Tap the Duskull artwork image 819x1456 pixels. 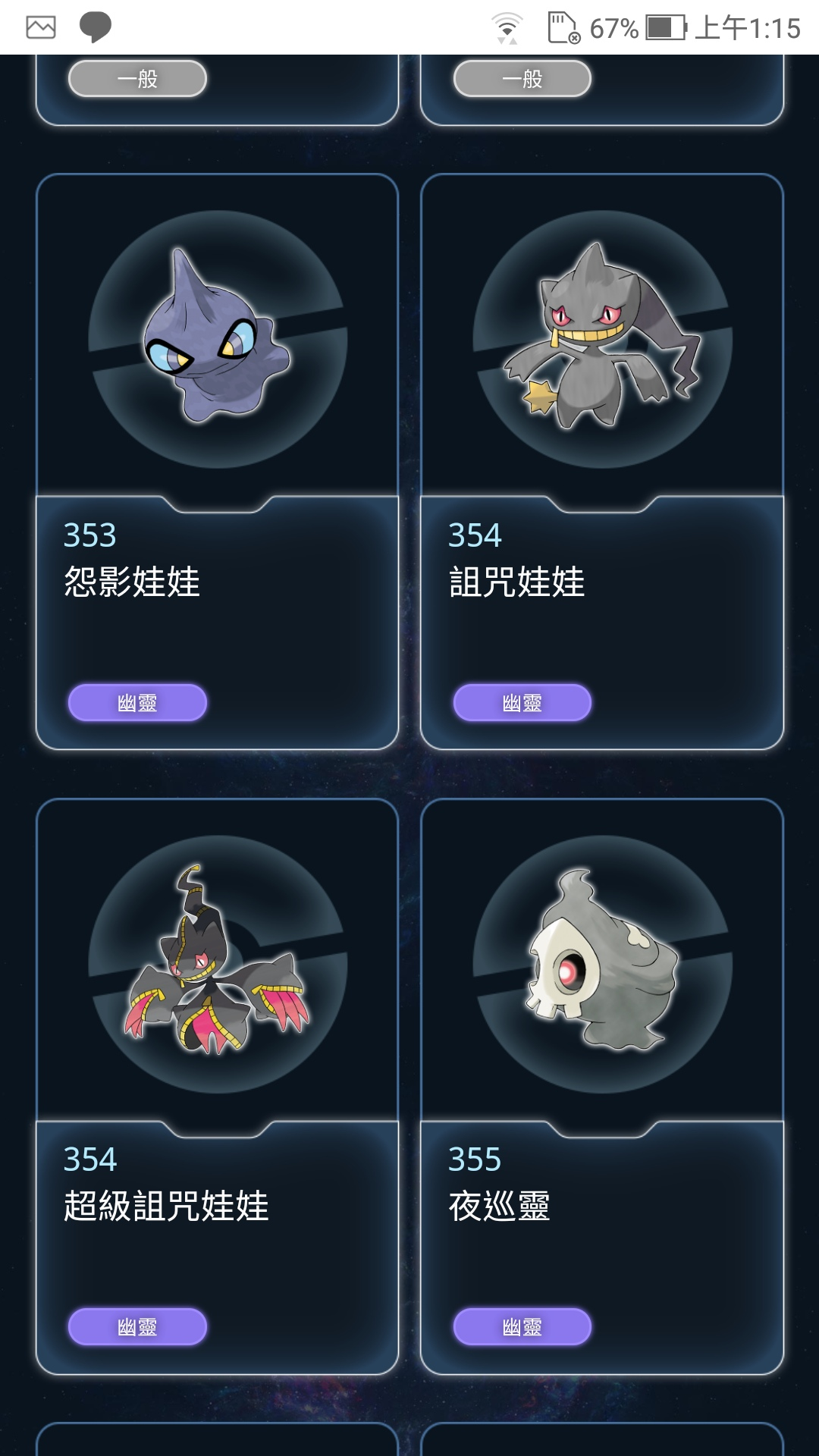pos(603,960)
